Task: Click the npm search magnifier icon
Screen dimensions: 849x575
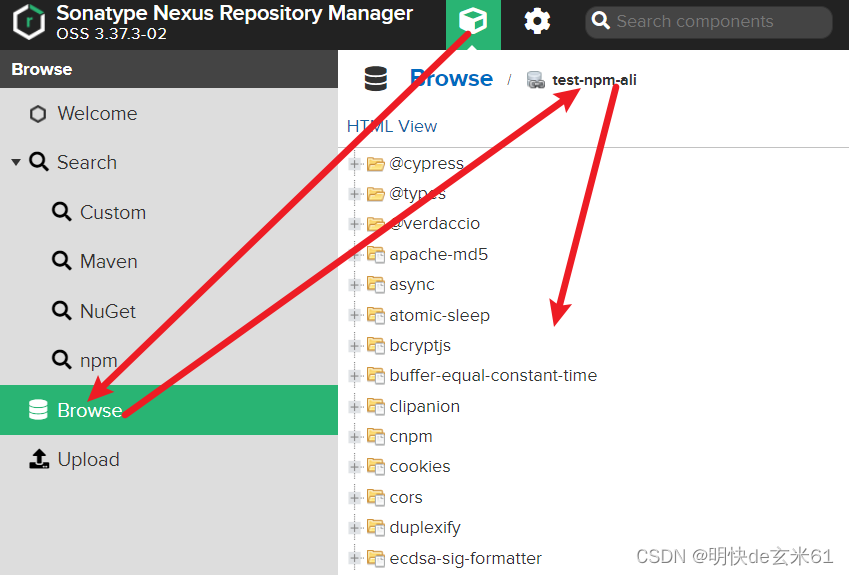Action: tap(62, 360)
